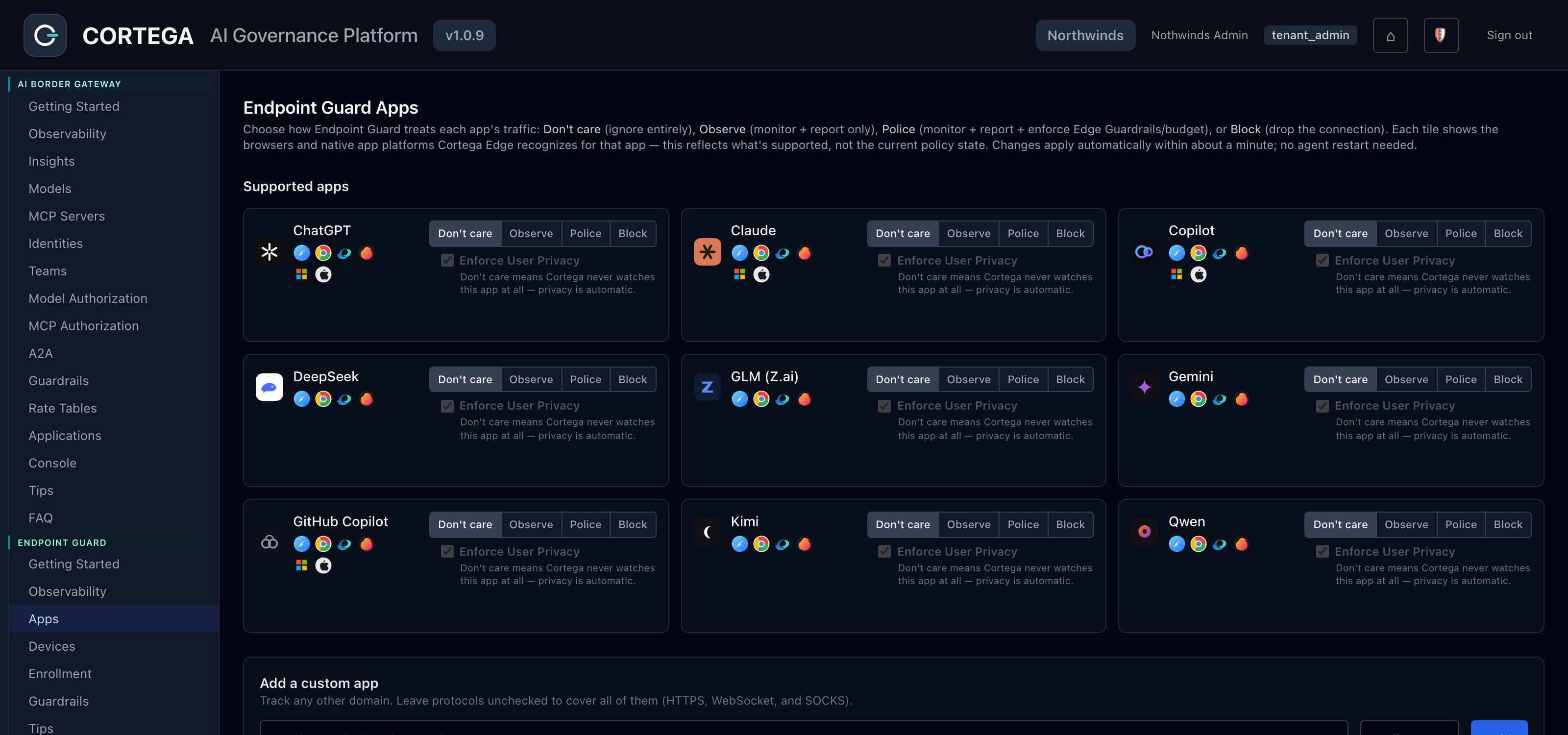The width and height of the screenshot is (1568, 735).
Task: Click the v1.0.9 version badge
Action: [465, 35]
